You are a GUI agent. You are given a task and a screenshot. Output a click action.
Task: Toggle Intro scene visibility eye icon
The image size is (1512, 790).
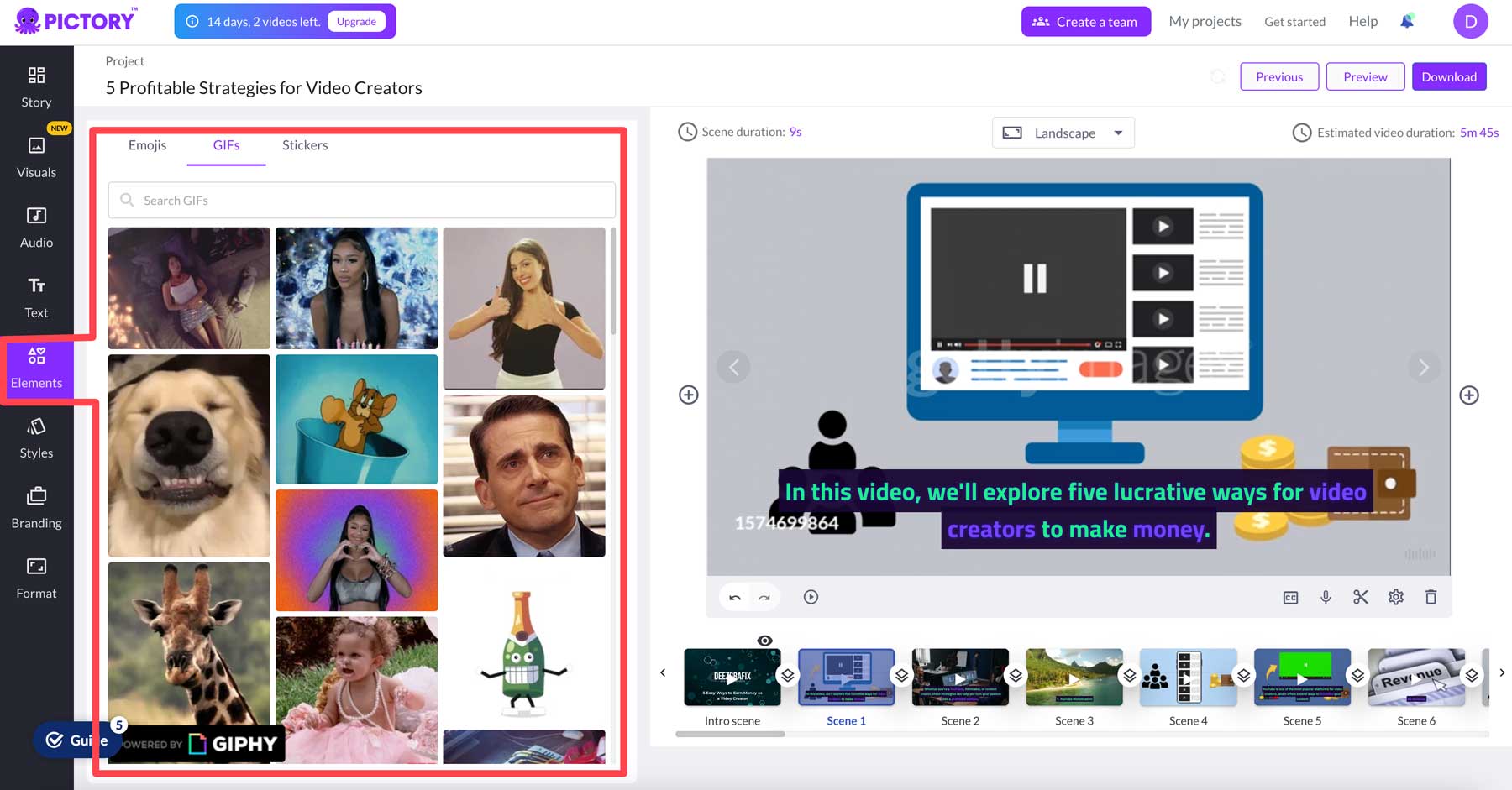[x=764, y=641]
